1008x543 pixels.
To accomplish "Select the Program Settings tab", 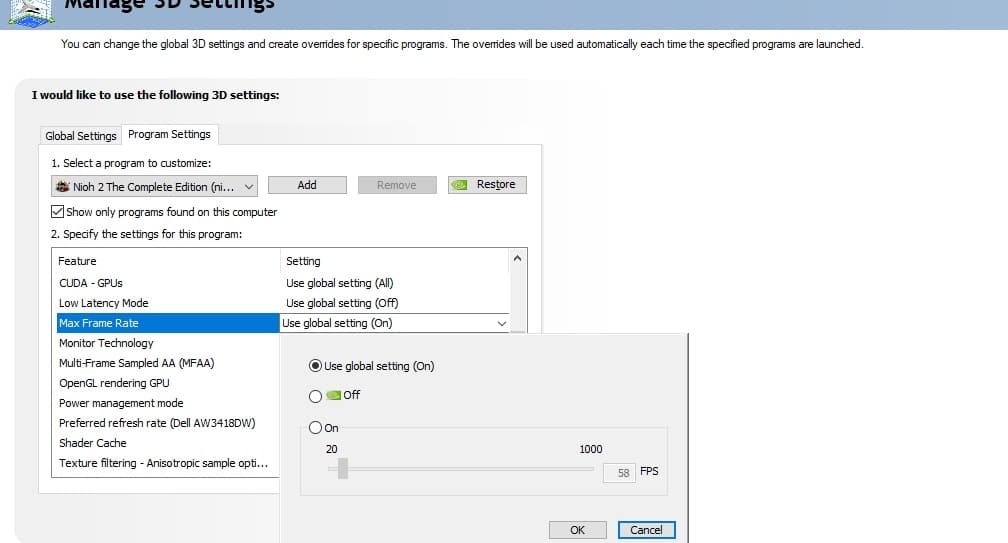I will [169, 134].
